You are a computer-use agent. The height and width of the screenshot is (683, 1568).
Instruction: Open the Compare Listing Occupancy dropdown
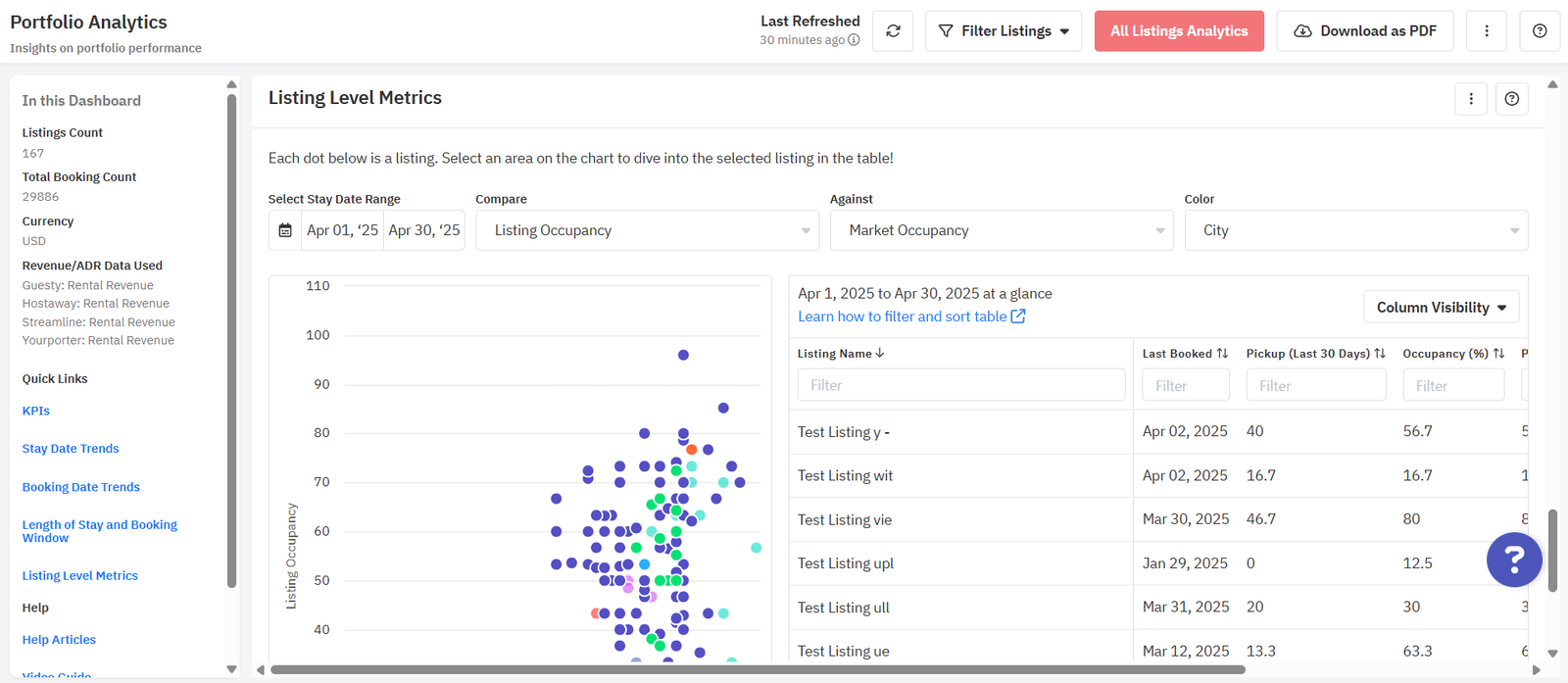[648, 230]
